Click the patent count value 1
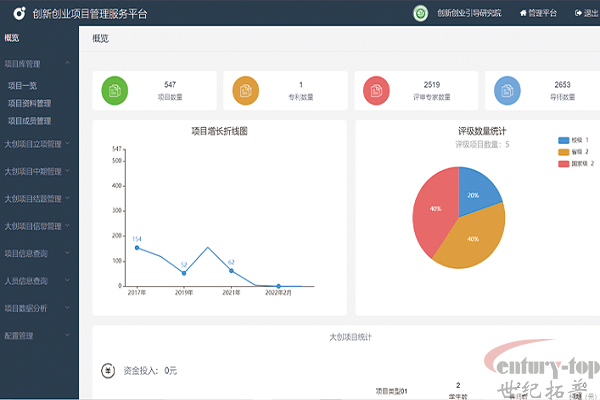This screenshot has height=400, width=600. point(301,85)
